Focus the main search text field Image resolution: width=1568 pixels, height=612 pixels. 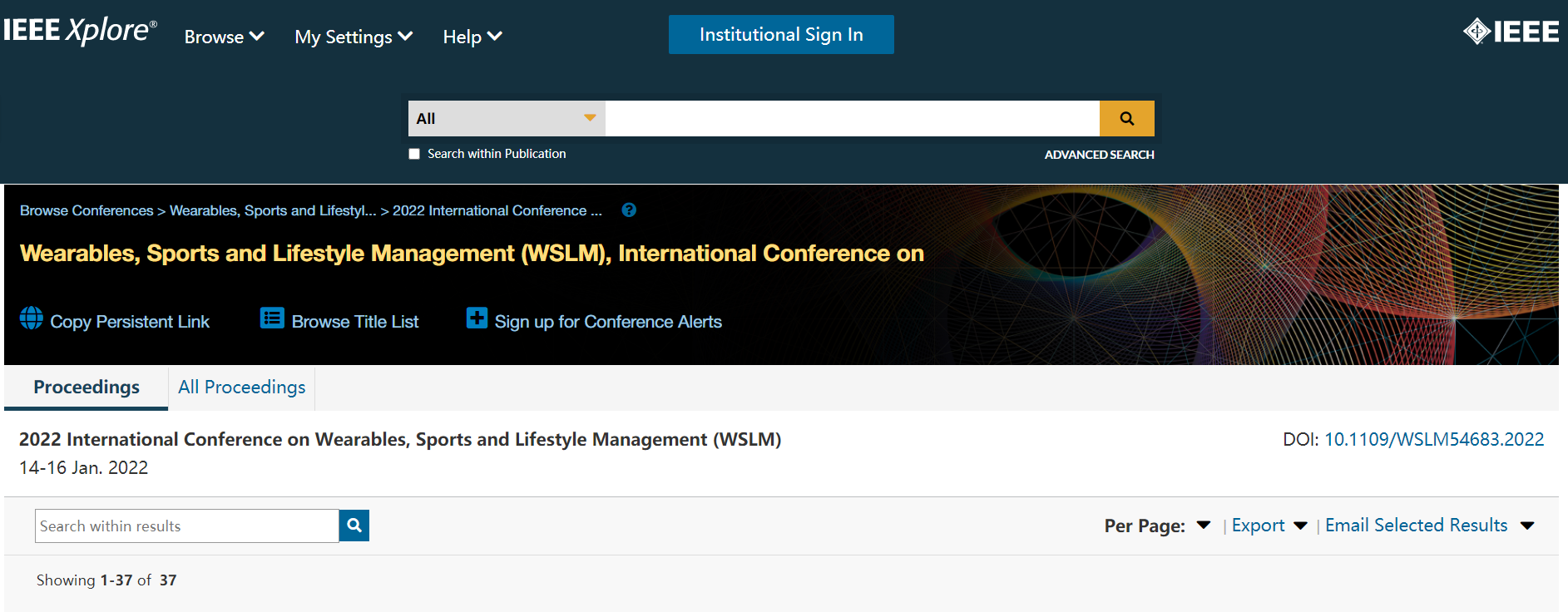tap(853, 118)
